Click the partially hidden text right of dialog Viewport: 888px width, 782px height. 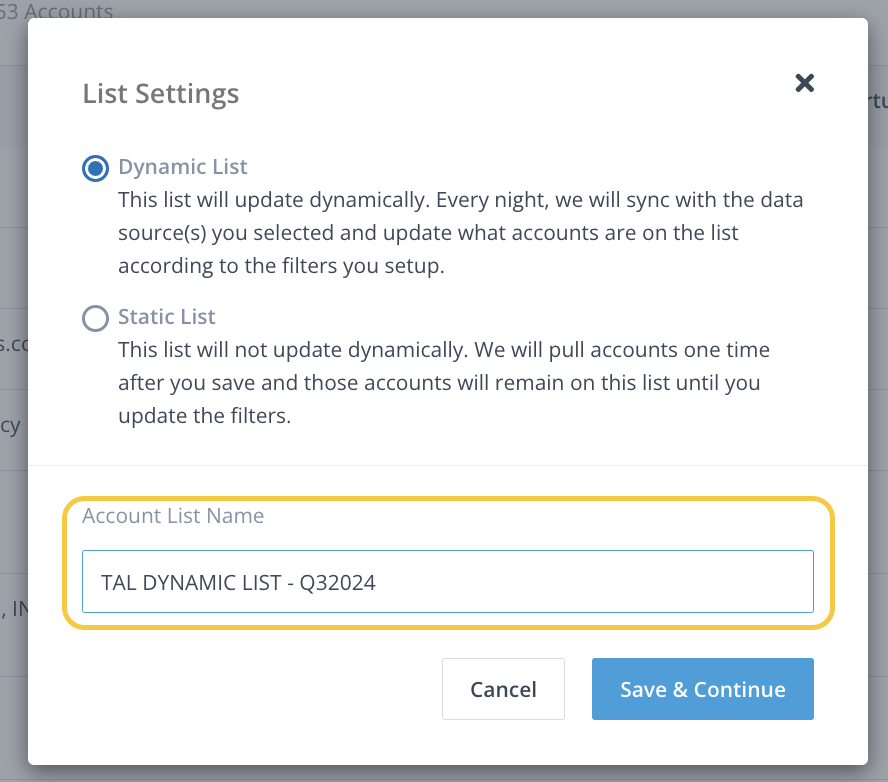pyautogui.click(x=877, y=101)
